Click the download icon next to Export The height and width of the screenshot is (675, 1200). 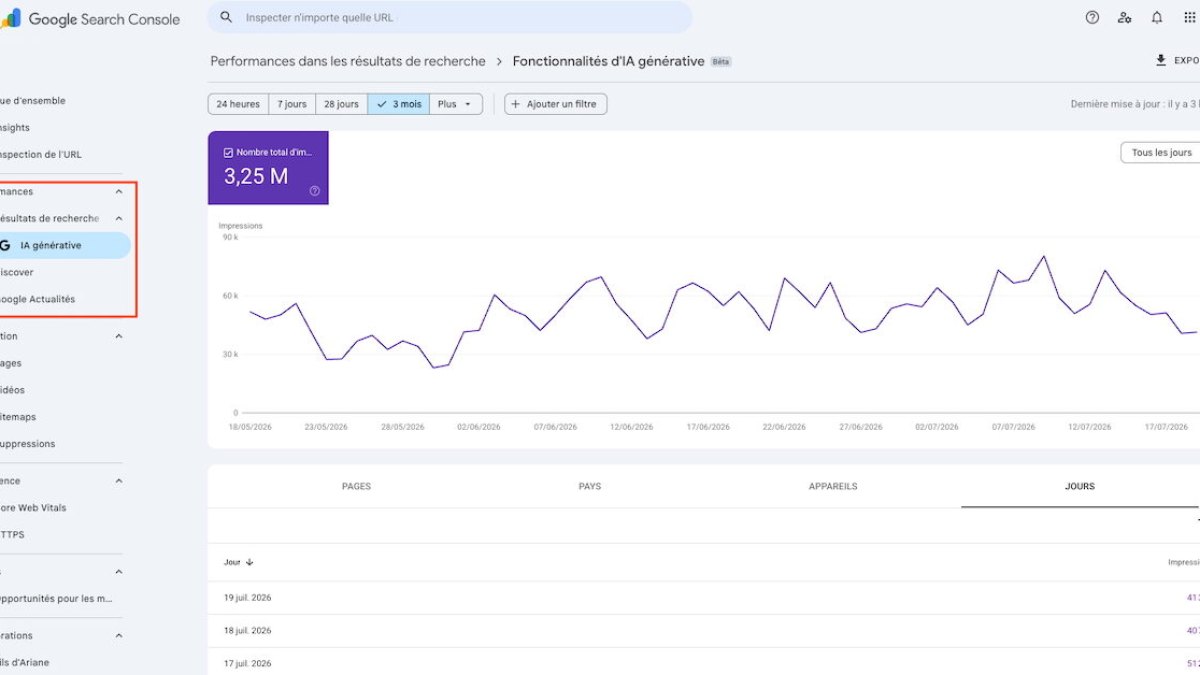[x=1161, y=60]
